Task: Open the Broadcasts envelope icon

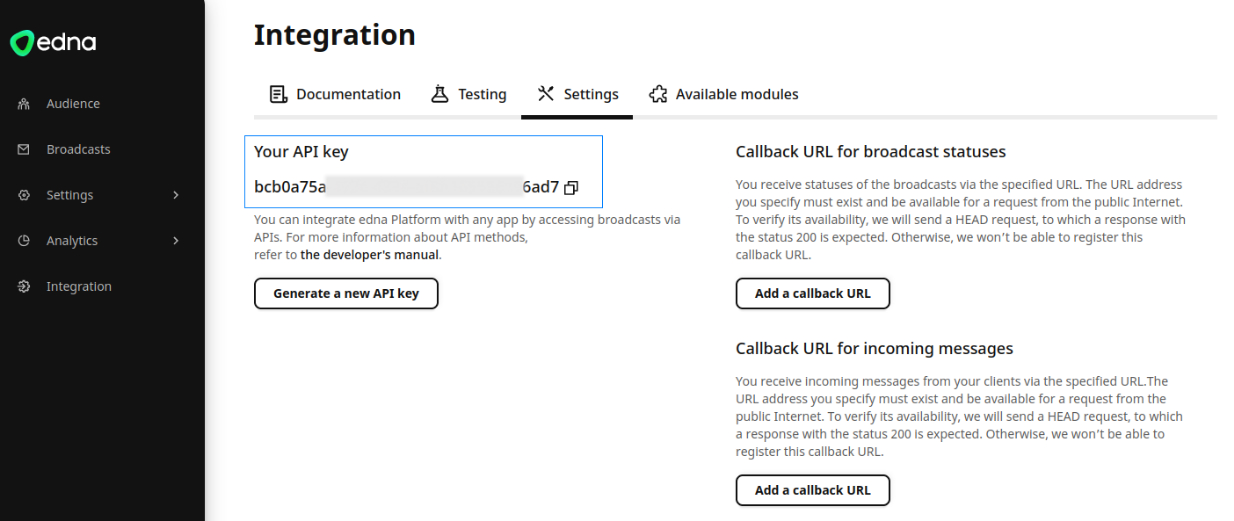Action: pyautogui.click(x=24, y=150)
